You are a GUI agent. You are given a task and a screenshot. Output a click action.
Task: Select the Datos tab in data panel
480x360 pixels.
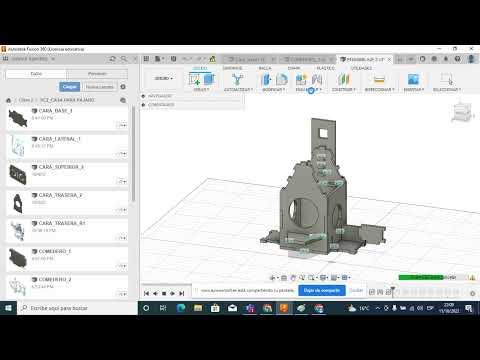(x=36, y=74)
